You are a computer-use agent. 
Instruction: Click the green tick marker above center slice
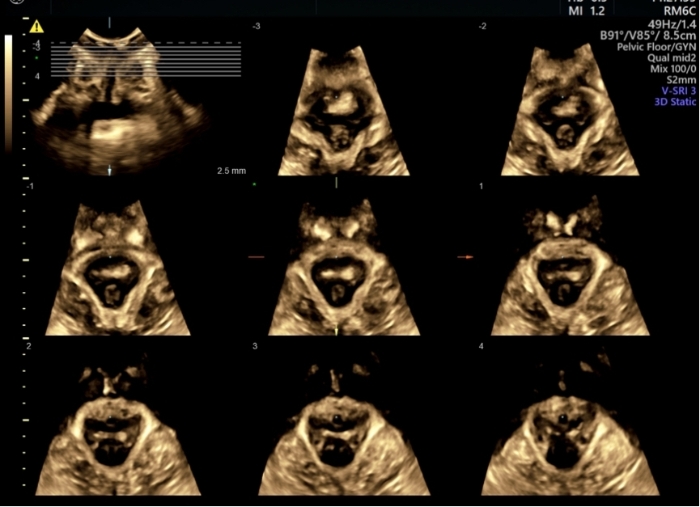point(336,182)
